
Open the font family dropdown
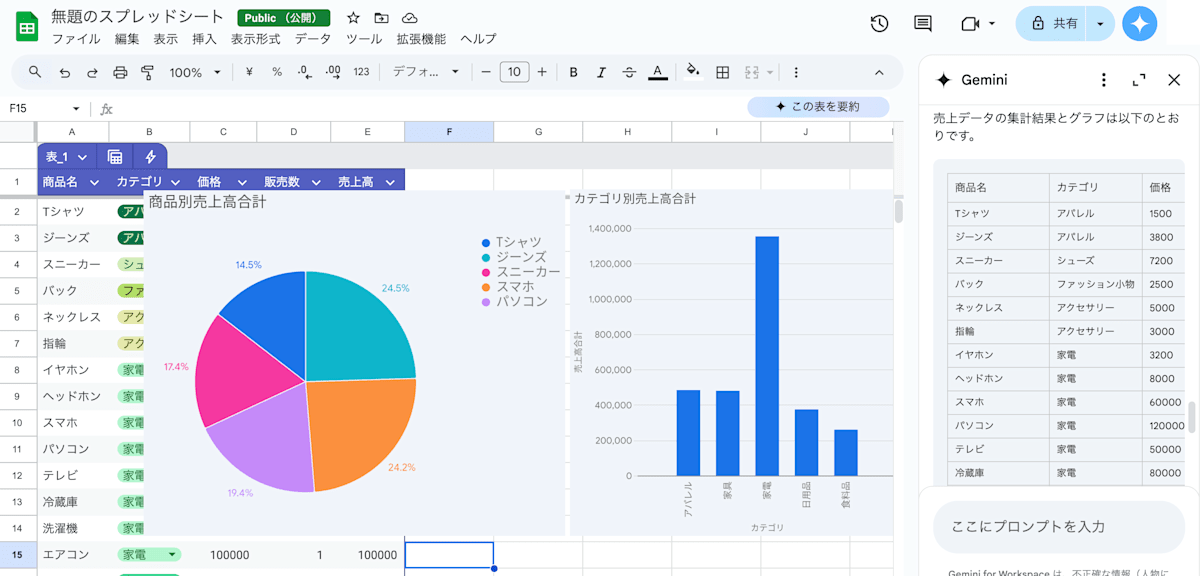[426, 72]
